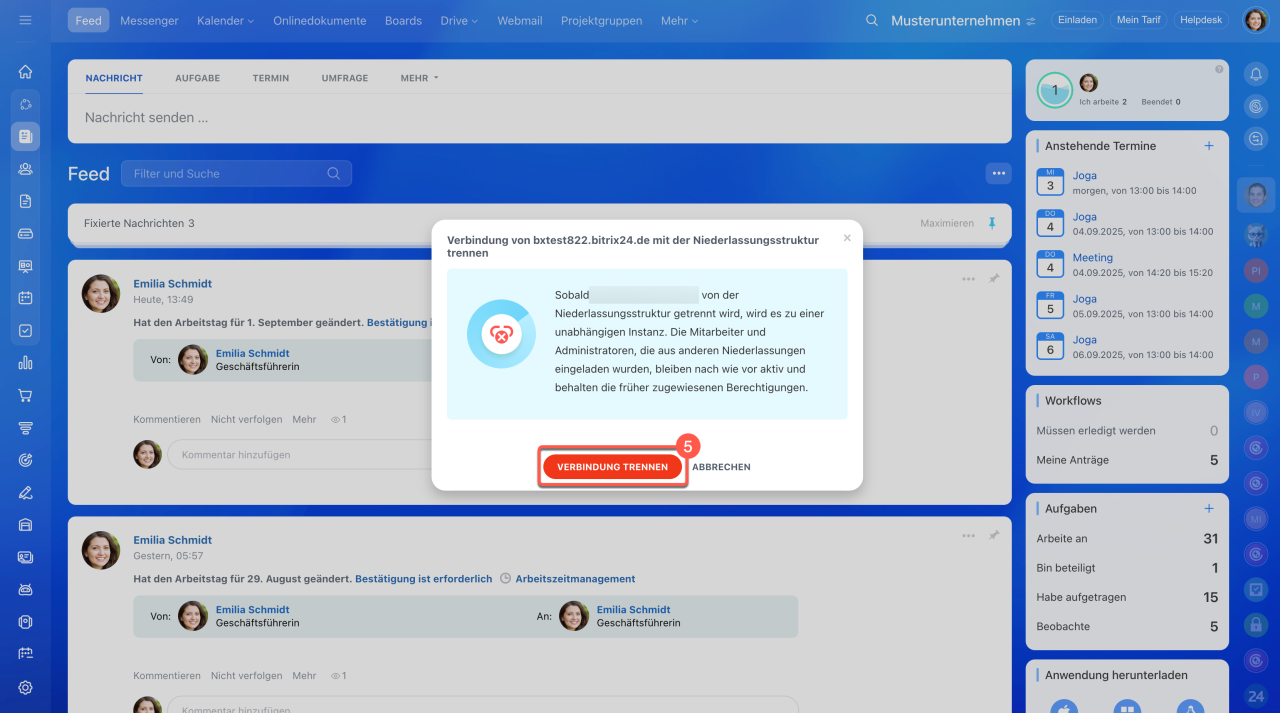Open the shopping cart icon in sidebar
Viewport: 1280px width, 713px height.
pos(25,395)
